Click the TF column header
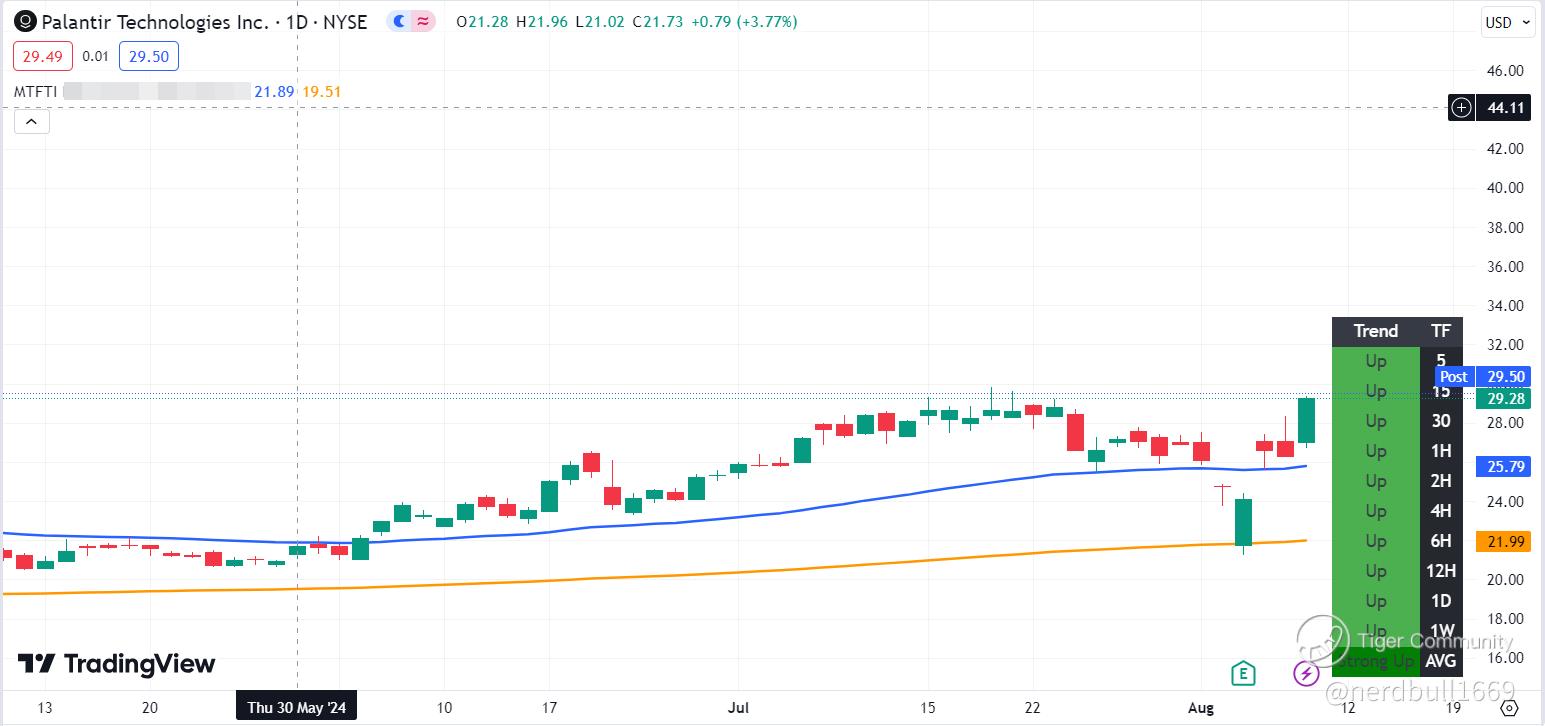The height and width of the screenshot is (726, 1545). click(x=1441, y=331)
